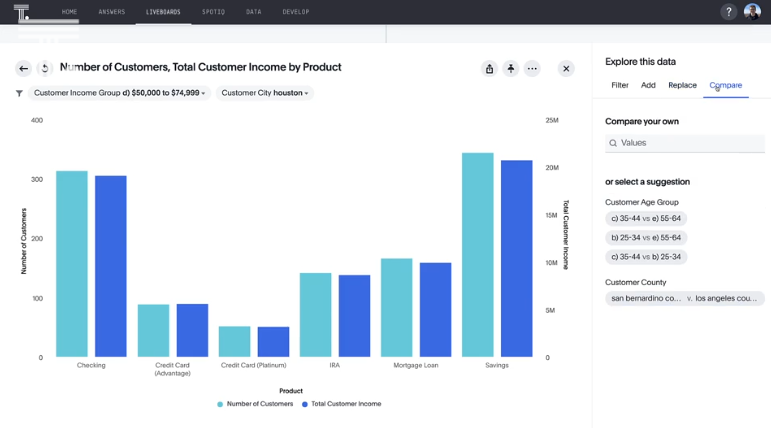Image resolution: width=771 pixels, height=428 pixels.
Task: Select san bernardino vs los angeles suggestion
Action: [x=685, y=298]
